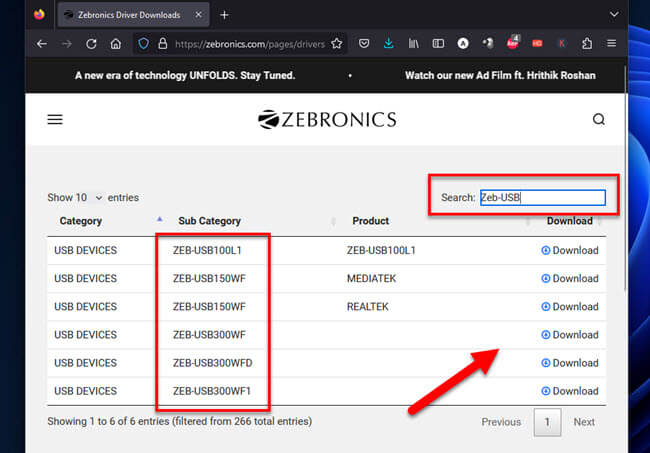650x453 pixels.
Task: Click the 'Showing 1 to 6 of 6 entries' text
Action: point(179,422)
